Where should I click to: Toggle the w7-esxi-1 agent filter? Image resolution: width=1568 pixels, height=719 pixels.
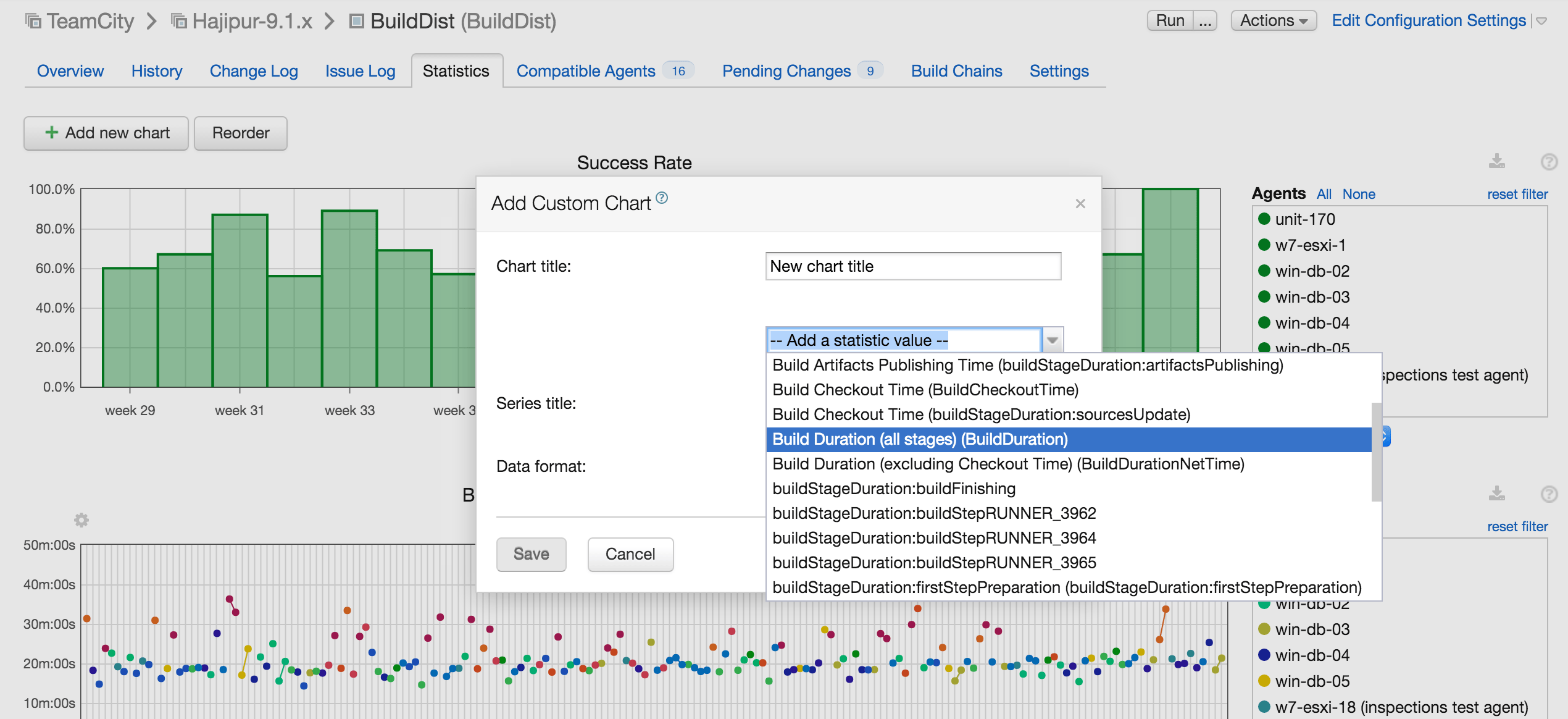pos(1310,245)
